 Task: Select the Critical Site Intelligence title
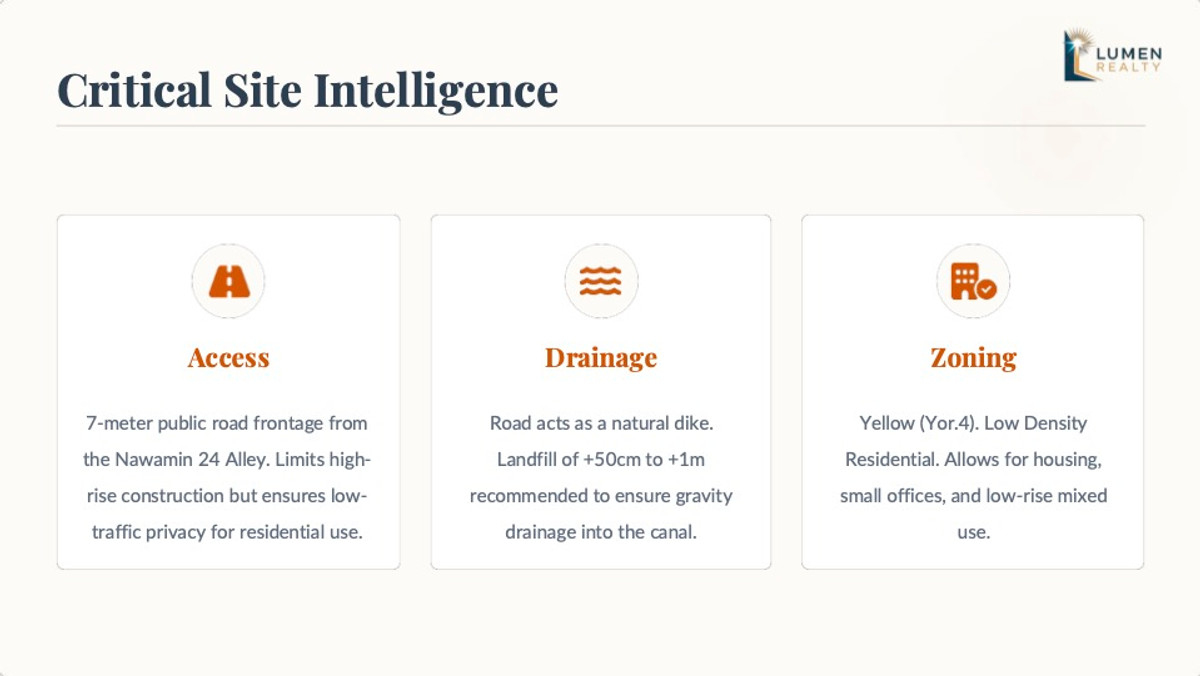[307, 89]
